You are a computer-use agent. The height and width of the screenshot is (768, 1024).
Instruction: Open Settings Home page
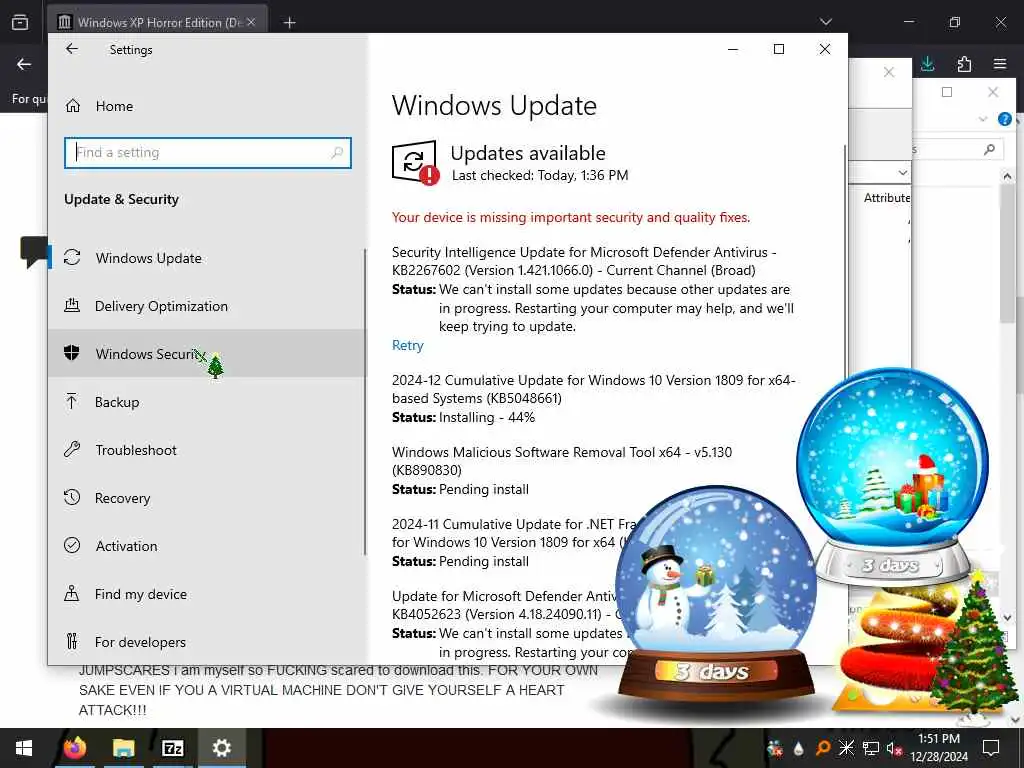pyautogui.click(x=114, y=106)
